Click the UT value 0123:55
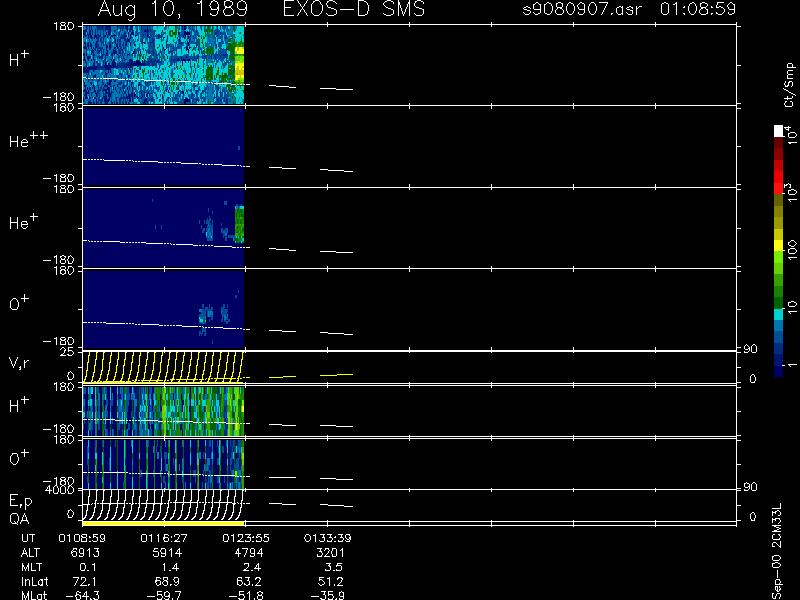The width and height of the screenshot is (800, 600). click(x=246, y=538)
